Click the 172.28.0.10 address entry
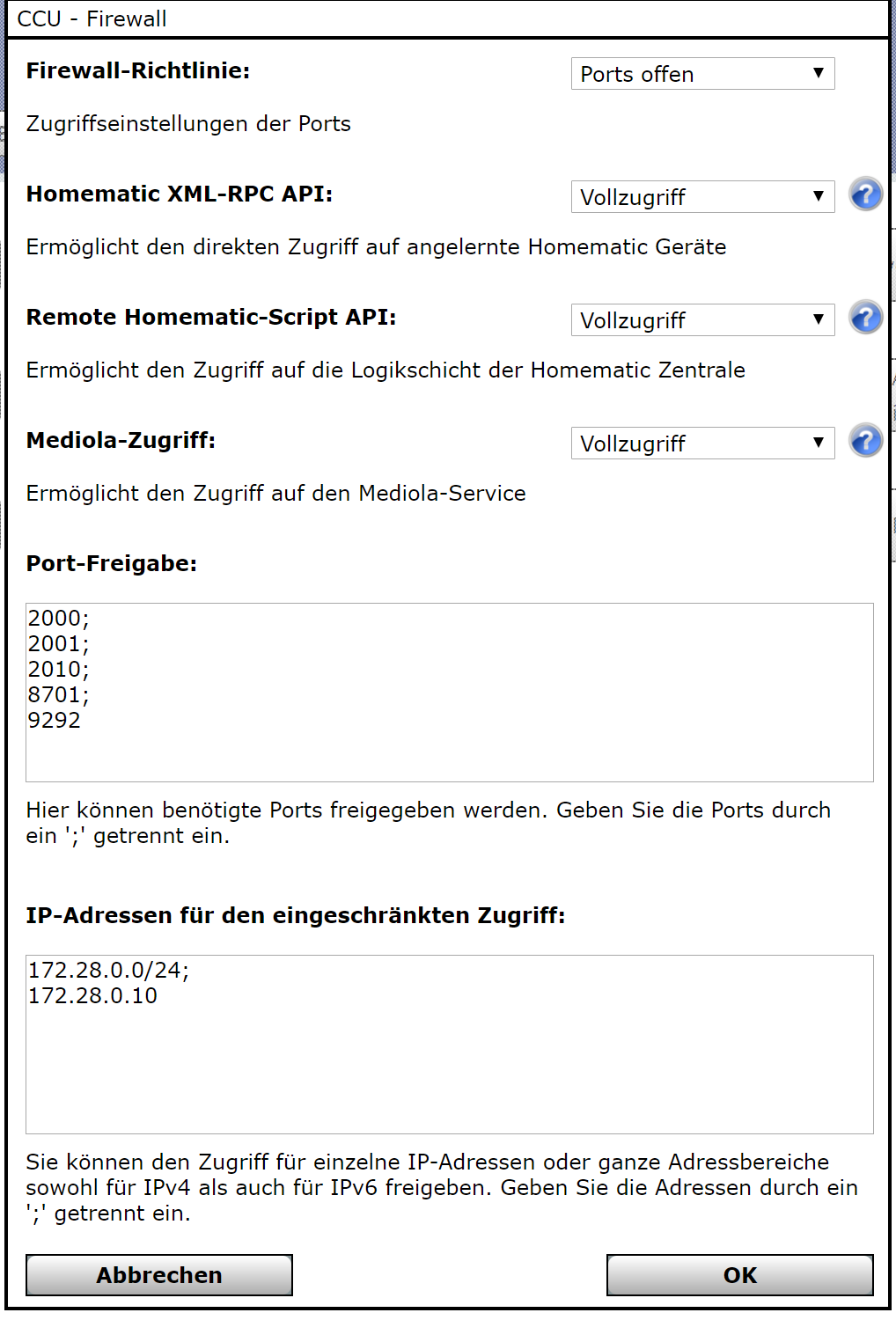This screenshot has height=1320, width=896. pos(93,996)
